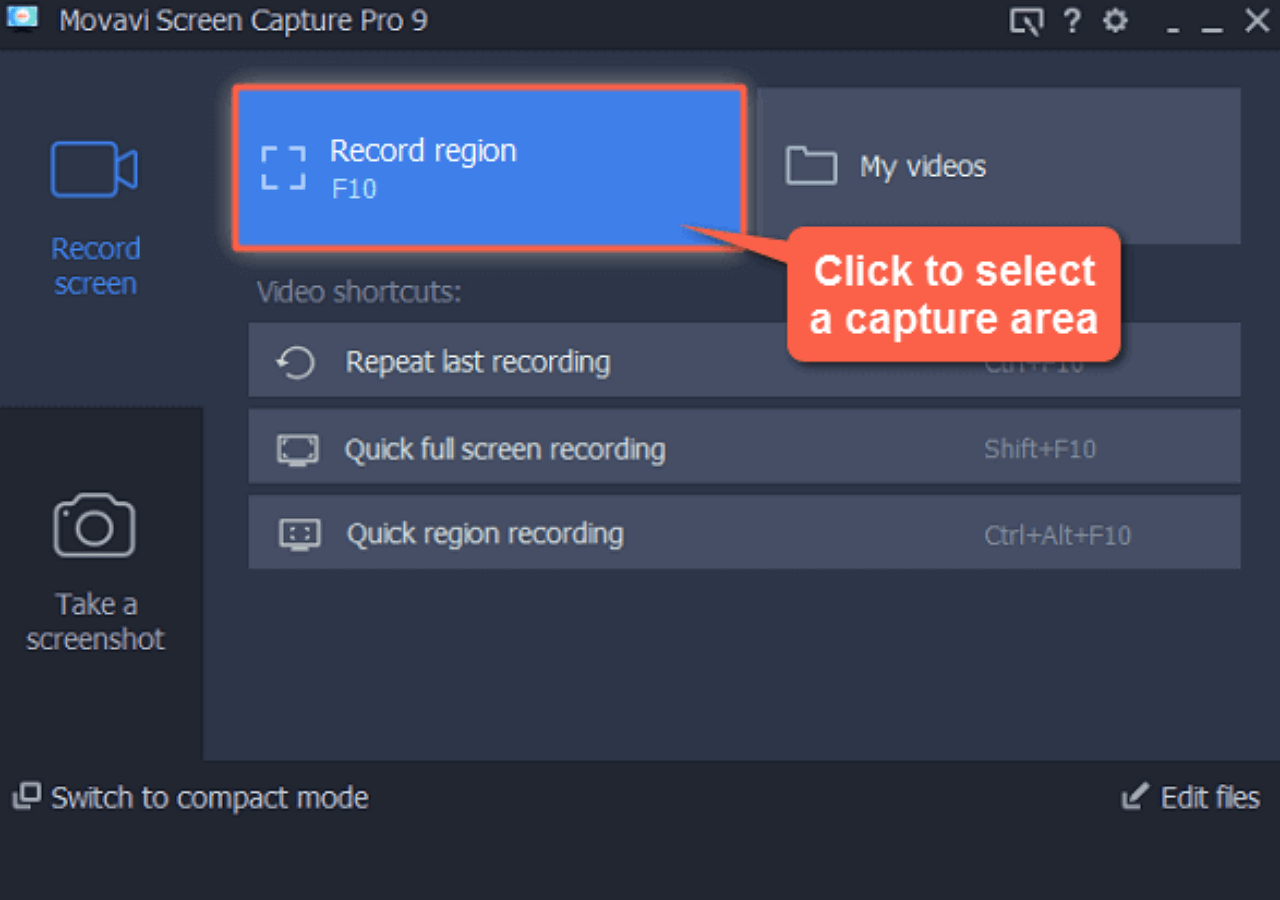Viewport: 1280px width, 900px height.
Task: Open help question mark icon
Action: click(1072, 20)
